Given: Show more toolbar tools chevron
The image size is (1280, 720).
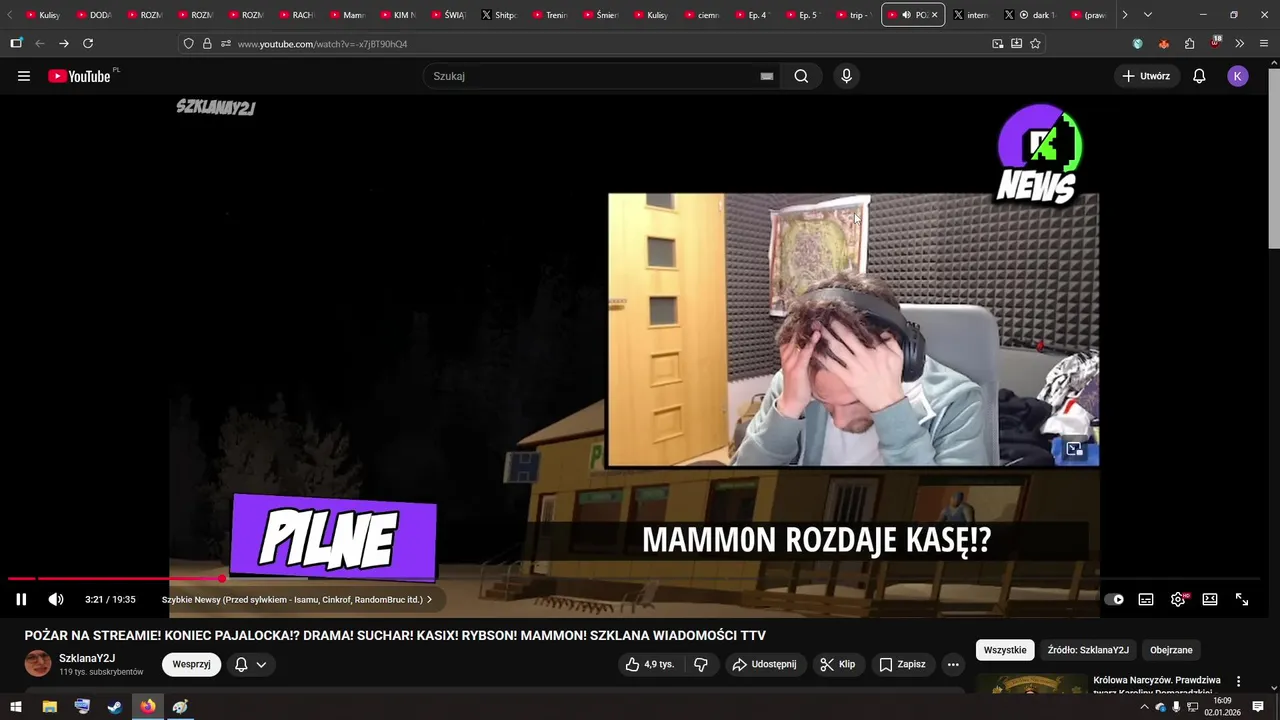Looking at the screenshot, I should [1239, 44].
